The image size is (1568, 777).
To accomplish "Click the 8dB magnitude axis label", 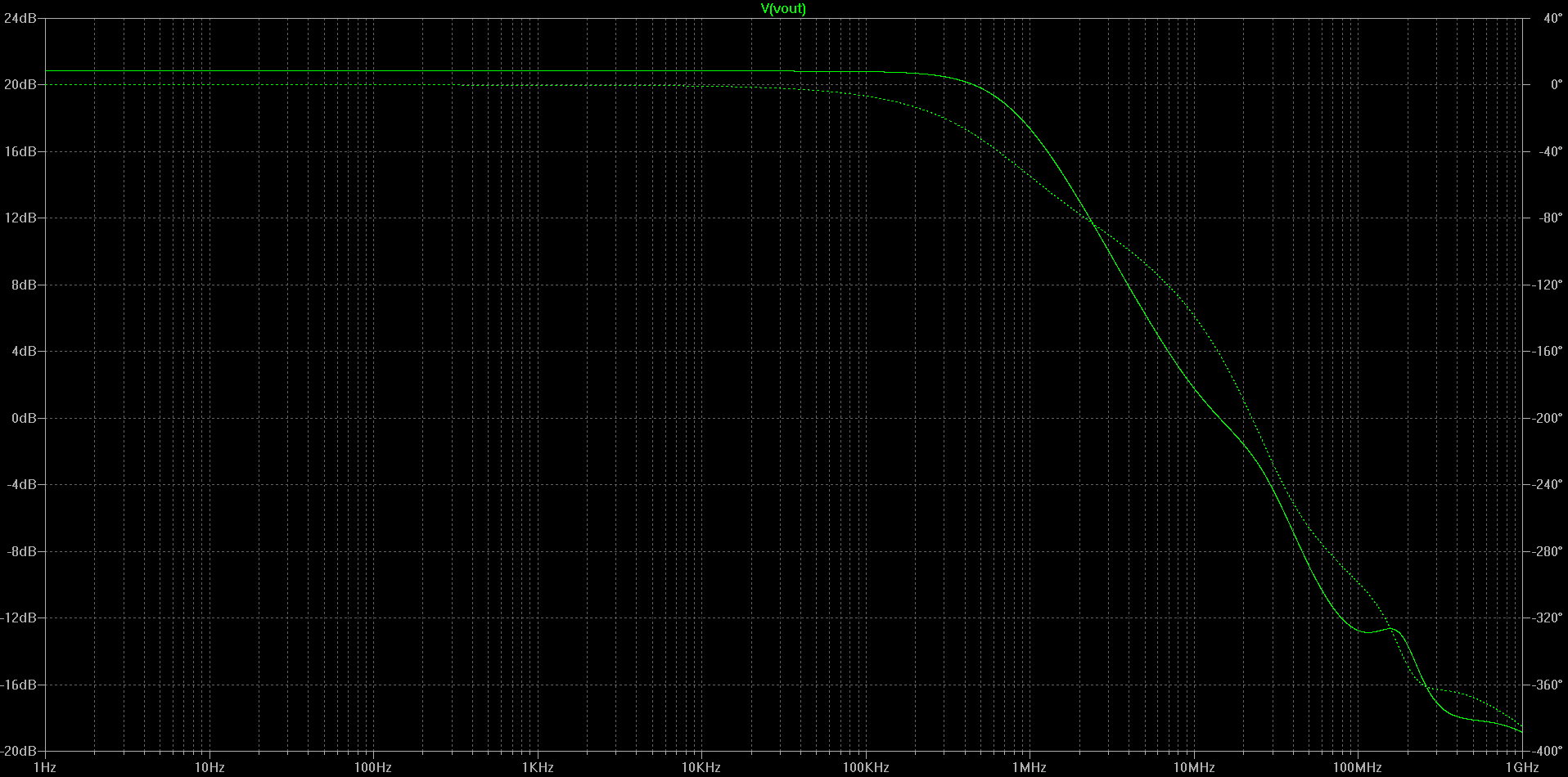I will tap(23, 285).
